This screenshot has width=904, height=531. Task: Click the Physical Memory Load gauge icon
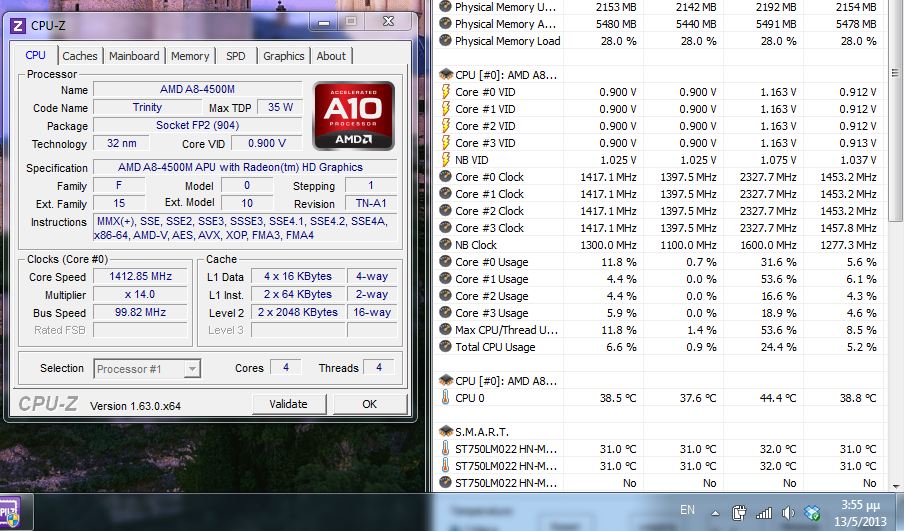[x=445, y=40]
